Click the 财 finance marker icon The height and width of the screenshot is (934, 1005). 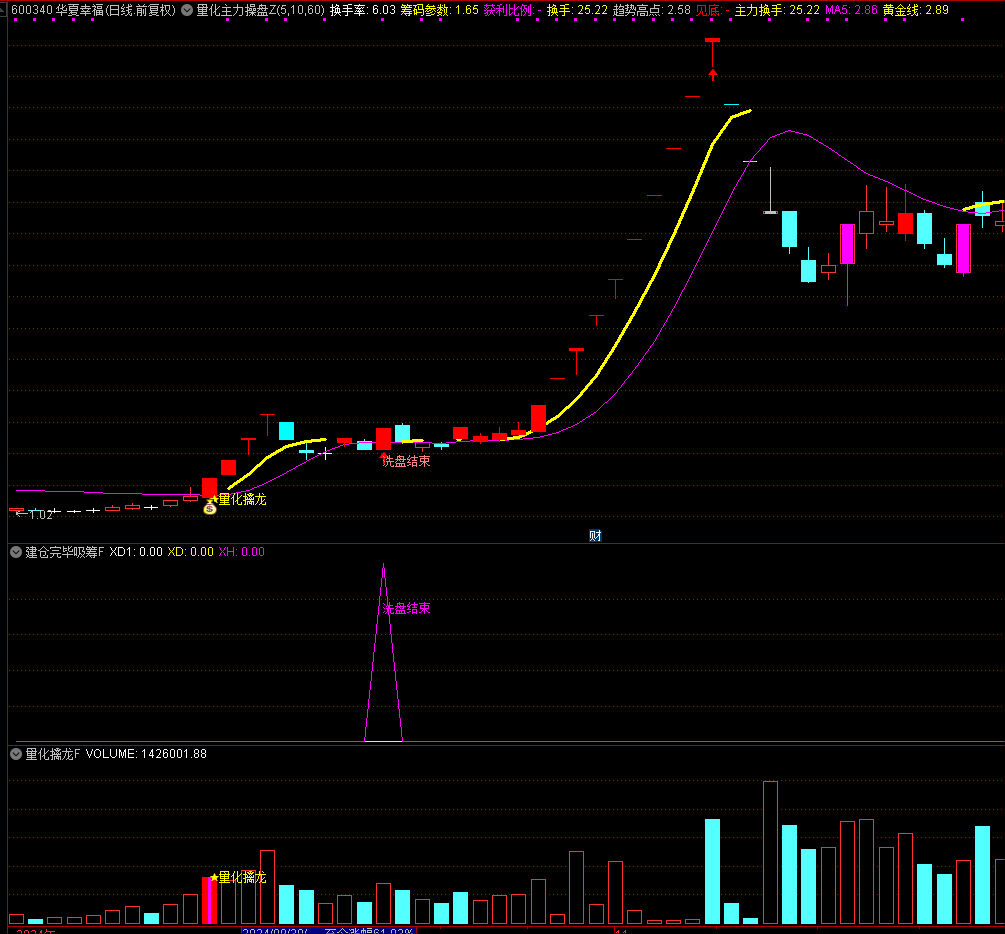point(595,535)
